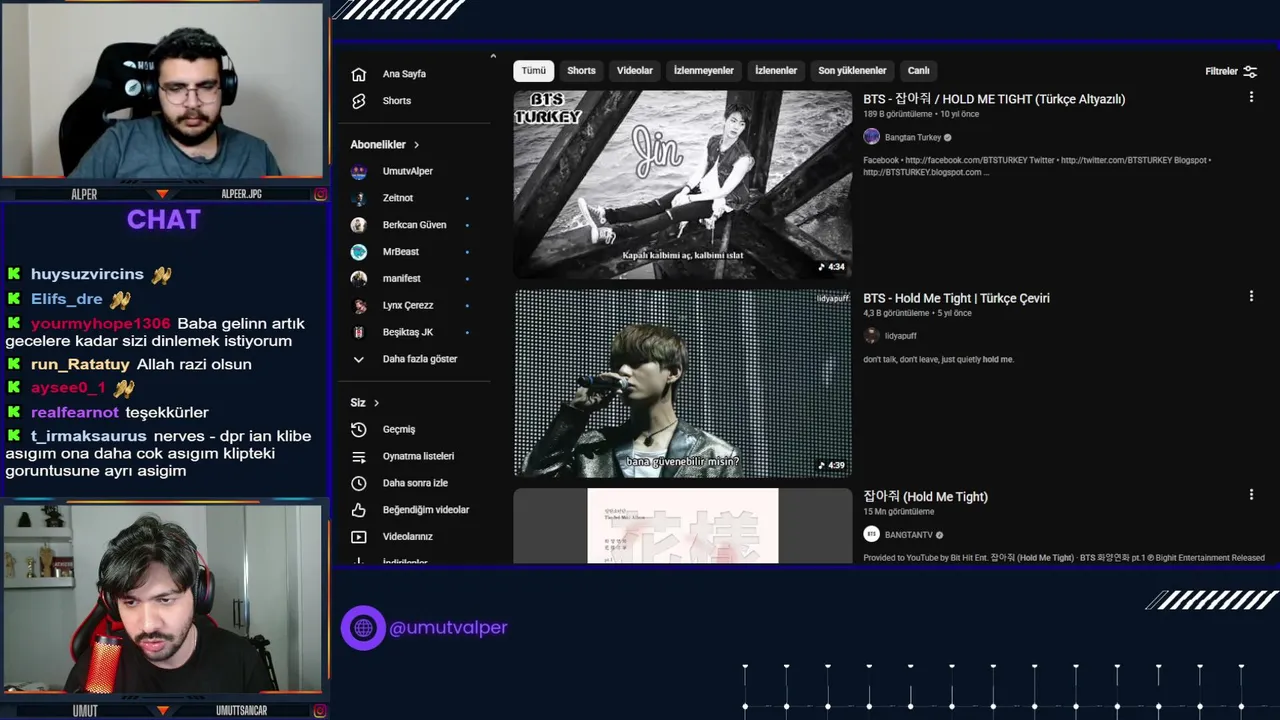
Task: Open Beşiktaş JK subscription label
Action: tap(408, 332)
